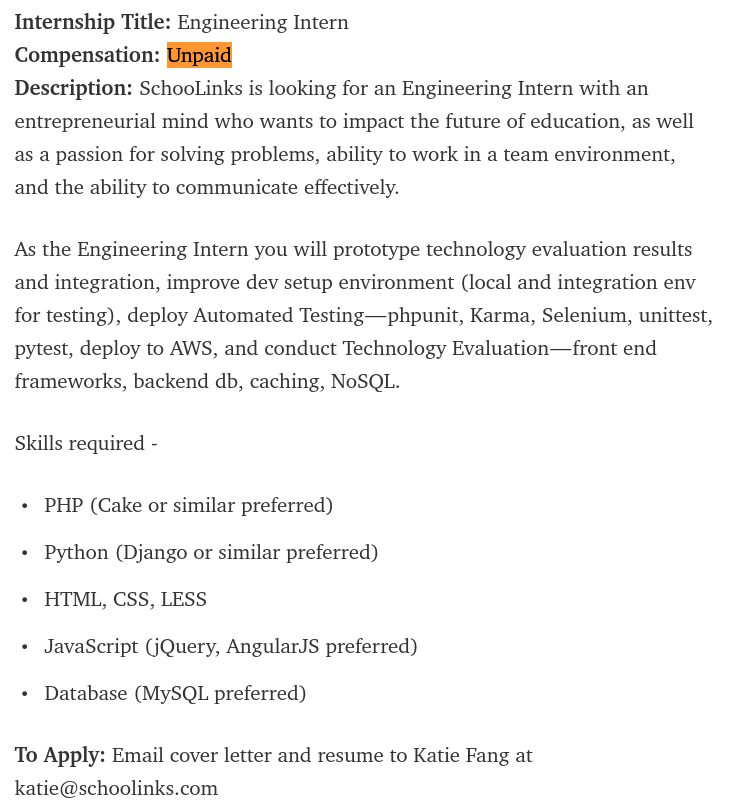Screen dimensions: 745x804
Task: Click the highlighted word Unpaid
Action: coord(199,55)
